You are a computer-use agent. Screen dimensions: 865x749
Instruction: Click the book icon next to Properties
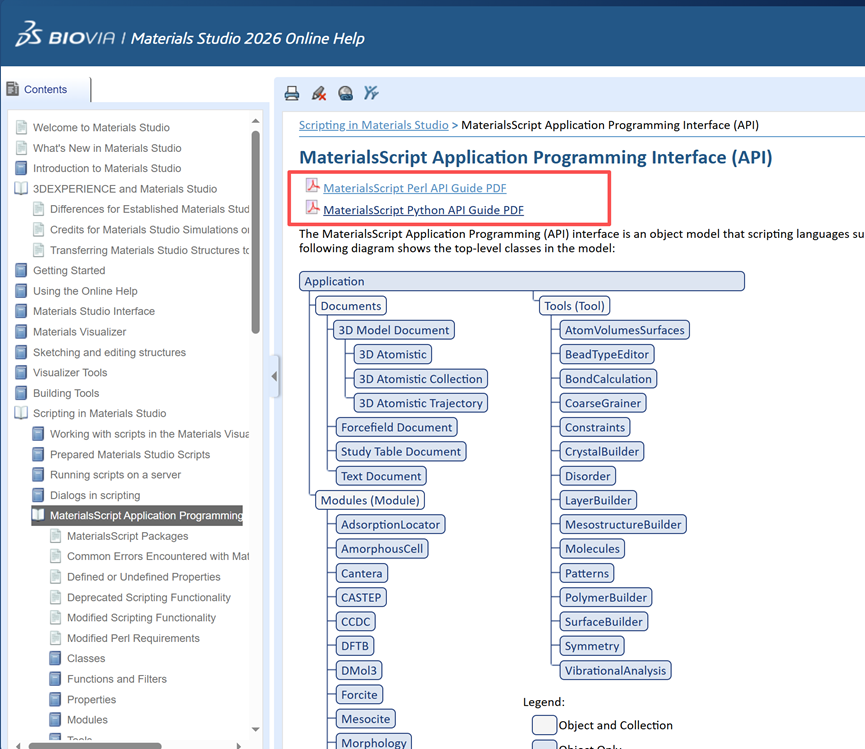pos(55,699)
